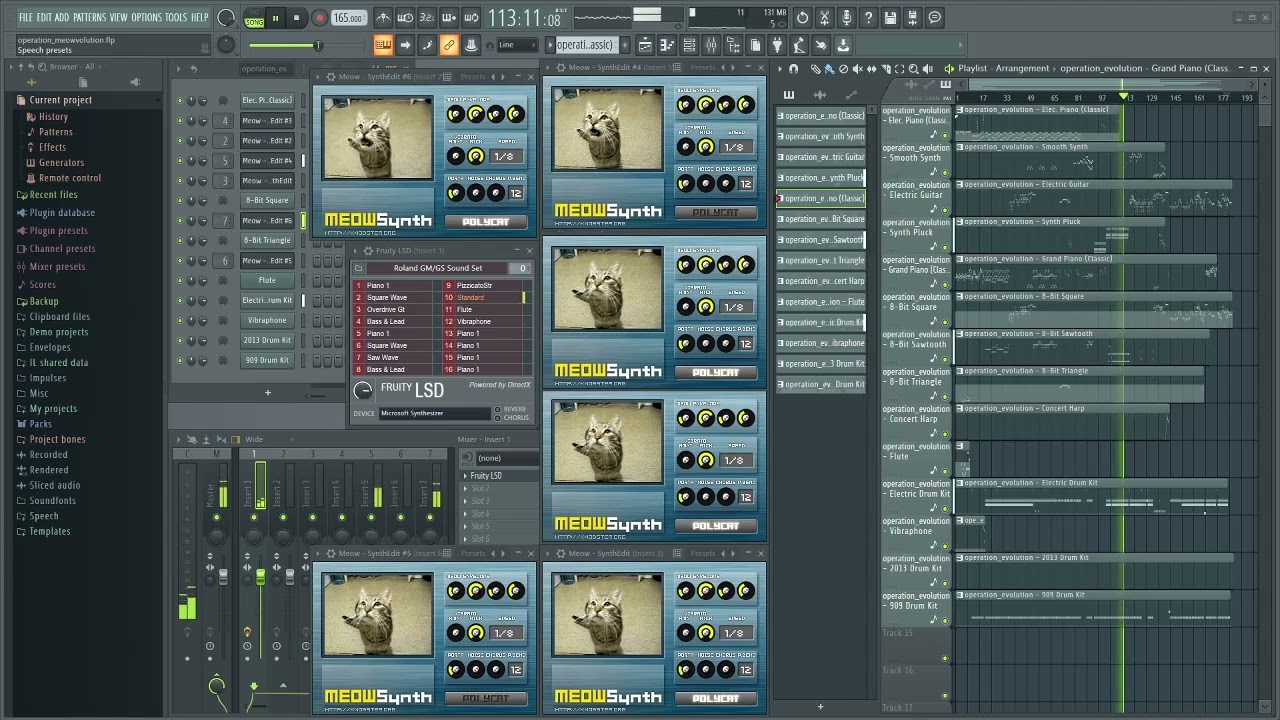Open the Flute channel button
Screen dimensions: 1280x720
[x=267, y=281]
